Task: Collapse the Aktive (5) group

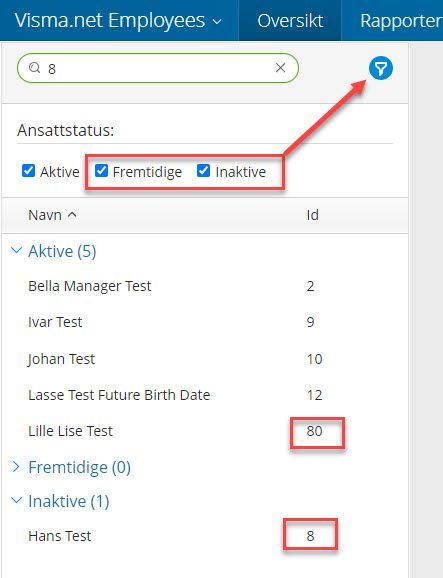Action: pos(16,251)
